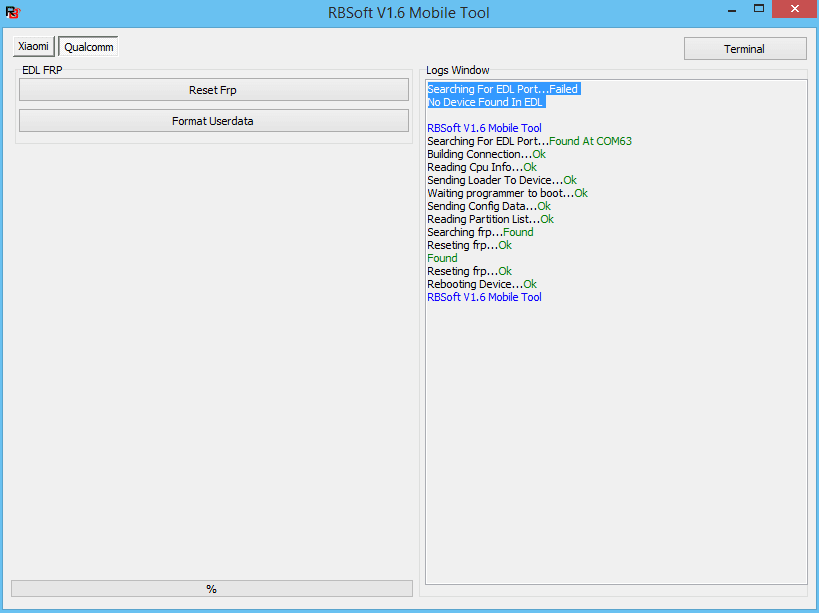Click the Format Userdata button
The height and width of the screenshot is (613, 819).
coord(214,121)
